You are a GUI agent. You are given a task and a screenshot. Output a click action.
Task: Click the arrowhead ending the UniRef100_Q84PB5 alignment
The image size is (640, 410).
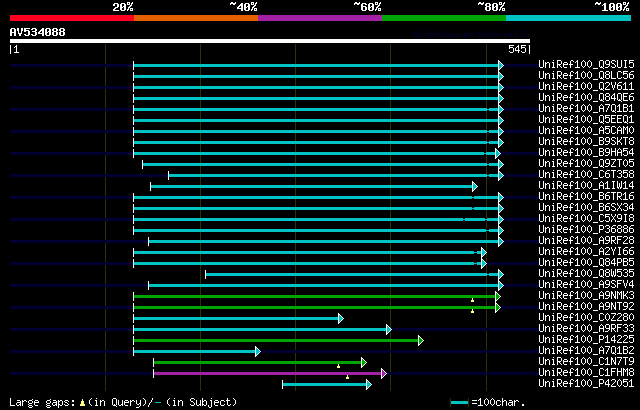pos(484,264)
